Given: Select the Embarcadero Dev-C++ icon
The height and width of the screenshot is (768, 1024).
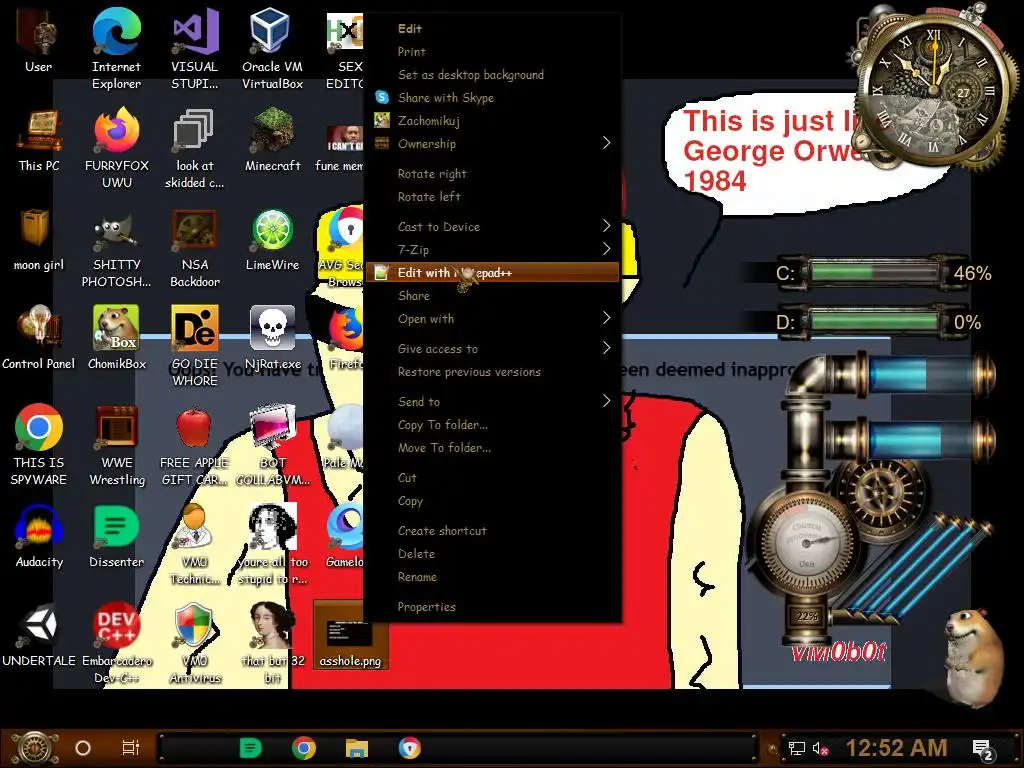Looking at the screenshot, I should 117,643.
